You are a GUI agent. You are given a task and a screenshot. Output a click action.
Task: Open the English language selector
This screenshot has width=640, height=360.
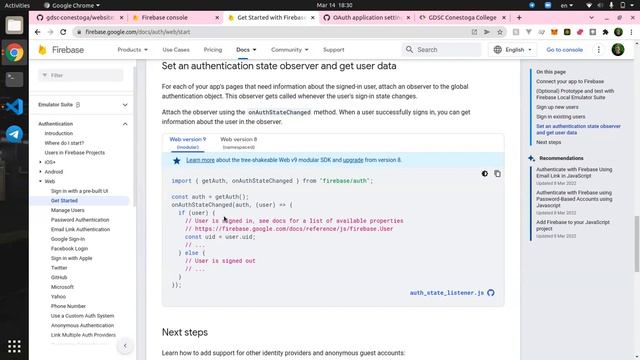[513, 50]
